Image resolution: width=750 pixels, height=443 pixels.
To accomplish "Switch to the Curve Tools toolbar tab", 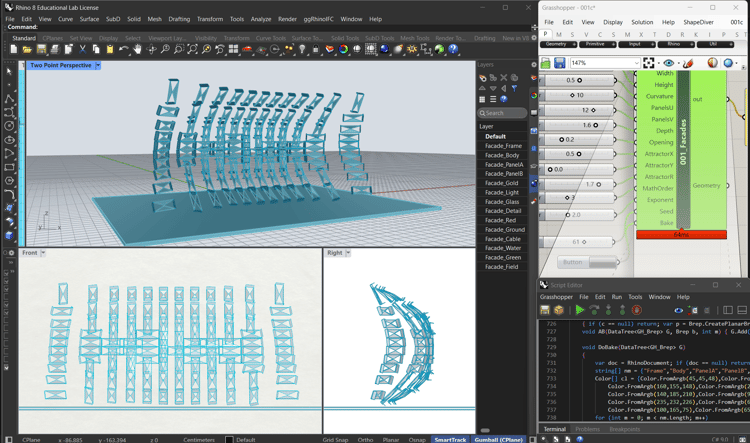I will (270, 38).
